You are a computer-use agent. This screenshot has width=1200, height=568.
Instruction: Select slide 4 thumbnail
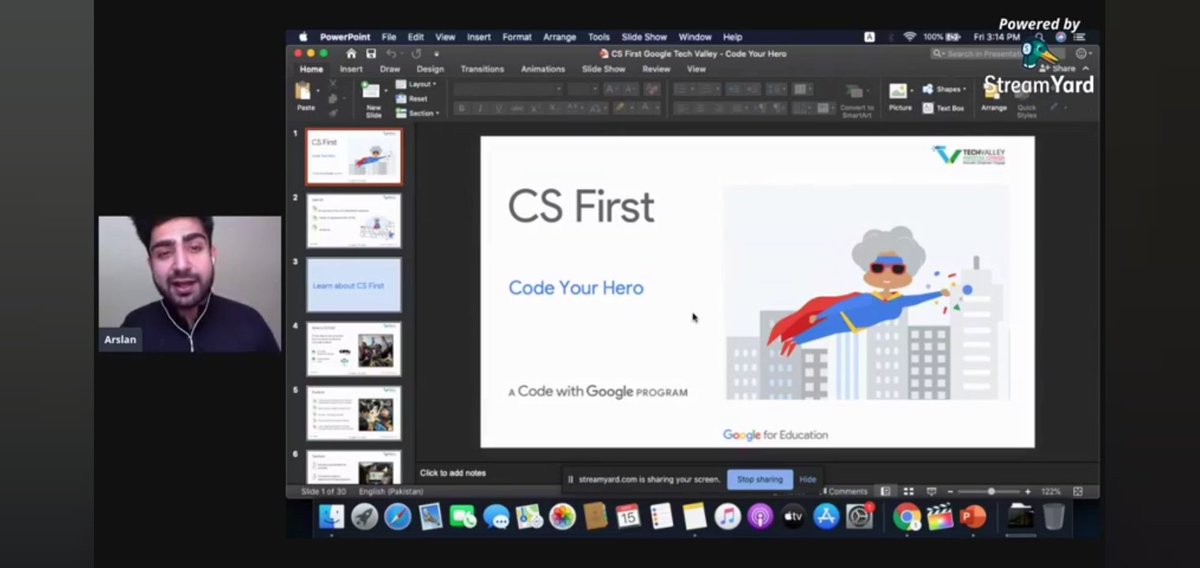(x=354, y=349)
